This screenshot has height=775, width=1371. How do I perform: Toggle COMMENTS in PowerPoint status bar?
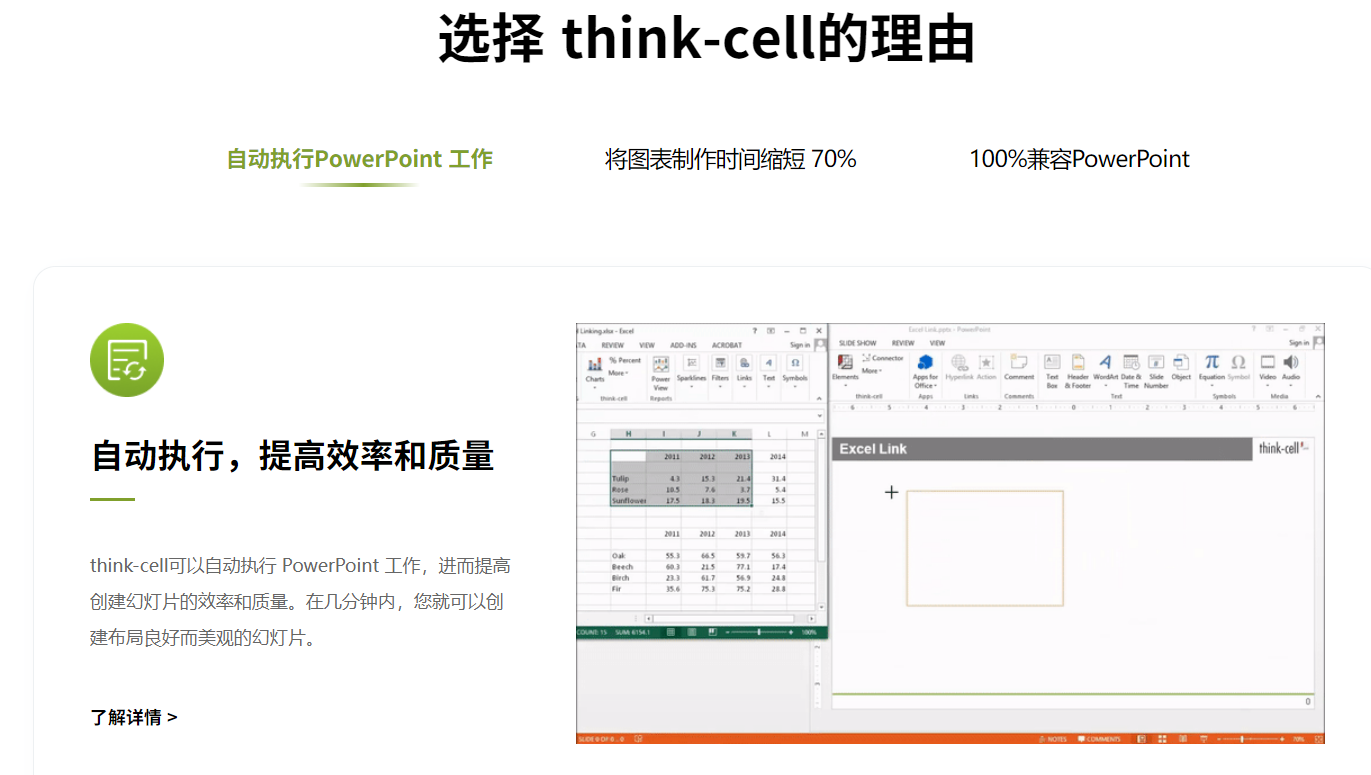(1099, 739)
